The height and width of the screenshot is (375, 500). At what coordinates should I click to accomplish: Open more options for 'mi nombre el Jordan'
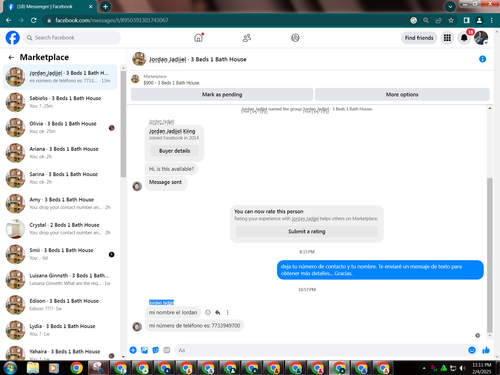[228, 312]
